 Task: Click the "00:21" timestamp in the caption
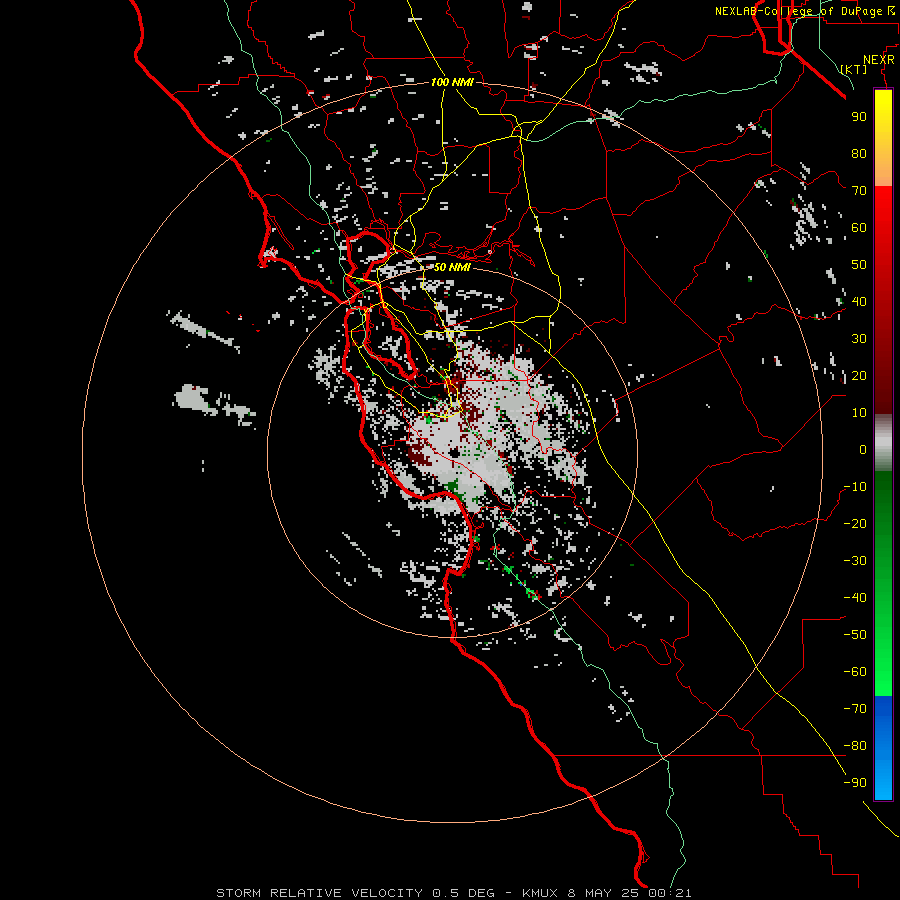tap(670, 893)
